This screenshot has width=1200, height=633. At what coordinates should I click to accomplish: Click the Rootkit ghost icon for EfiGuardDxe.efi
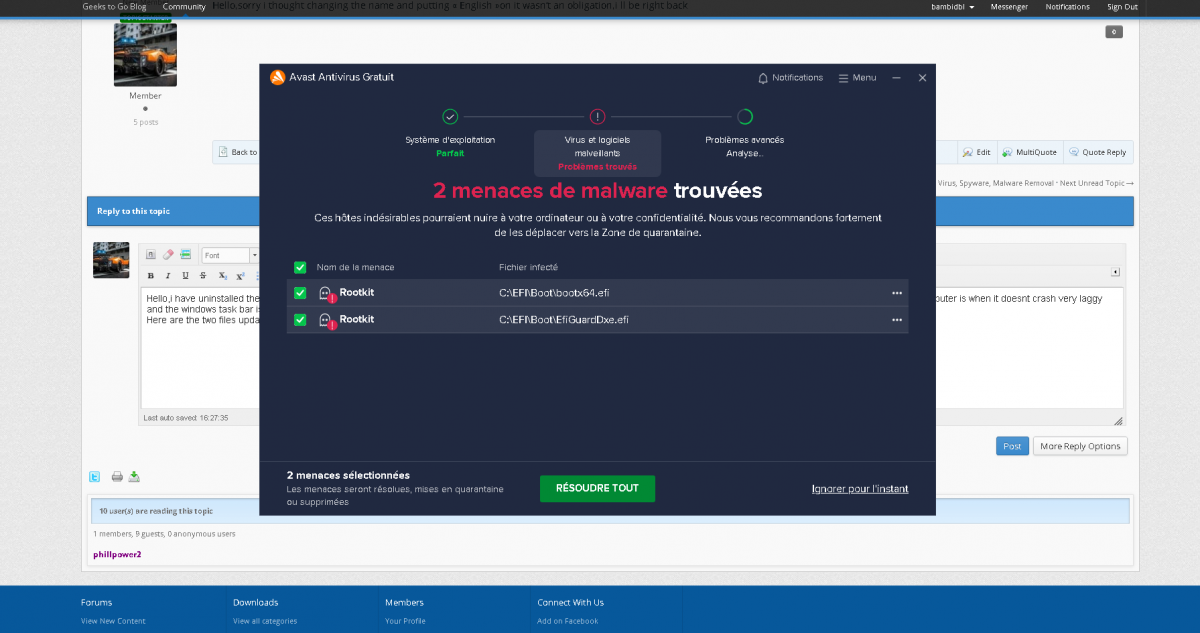[326, 320]
